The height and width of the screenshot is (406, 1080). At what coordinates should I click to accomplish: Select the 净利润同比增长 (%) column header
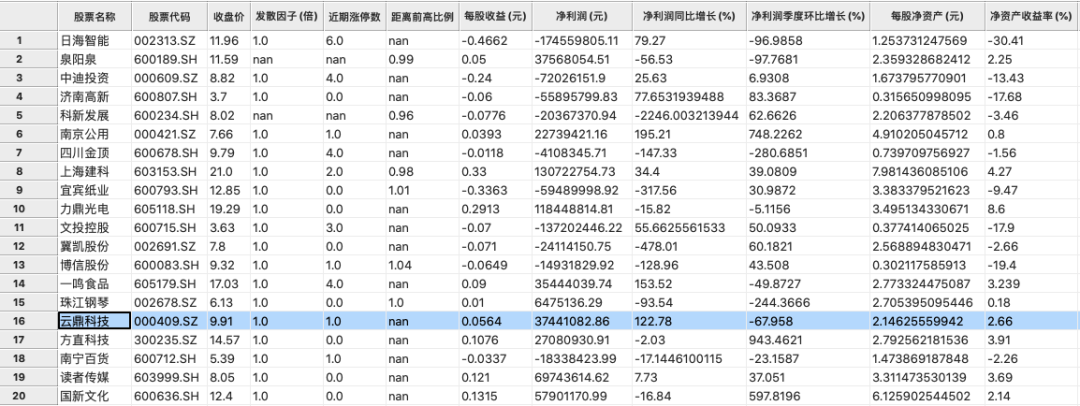point(687,15)
